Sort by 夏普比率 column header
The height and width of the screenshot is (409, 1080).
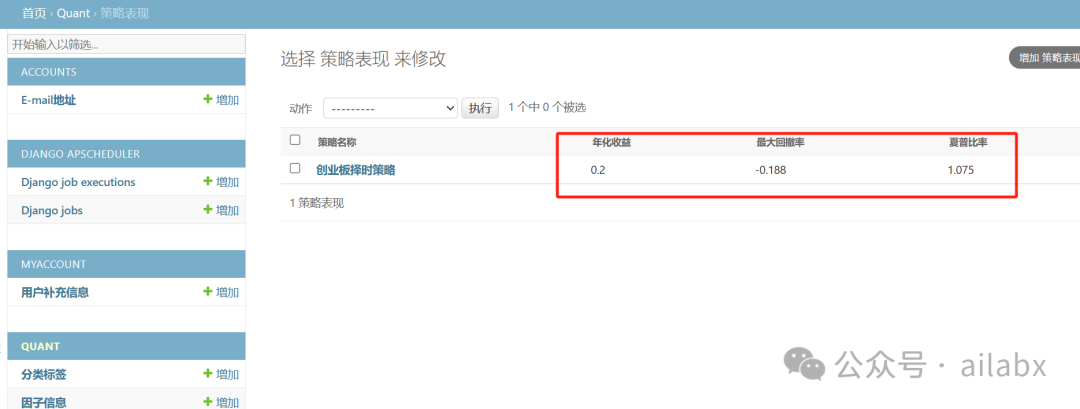point(968,142)
